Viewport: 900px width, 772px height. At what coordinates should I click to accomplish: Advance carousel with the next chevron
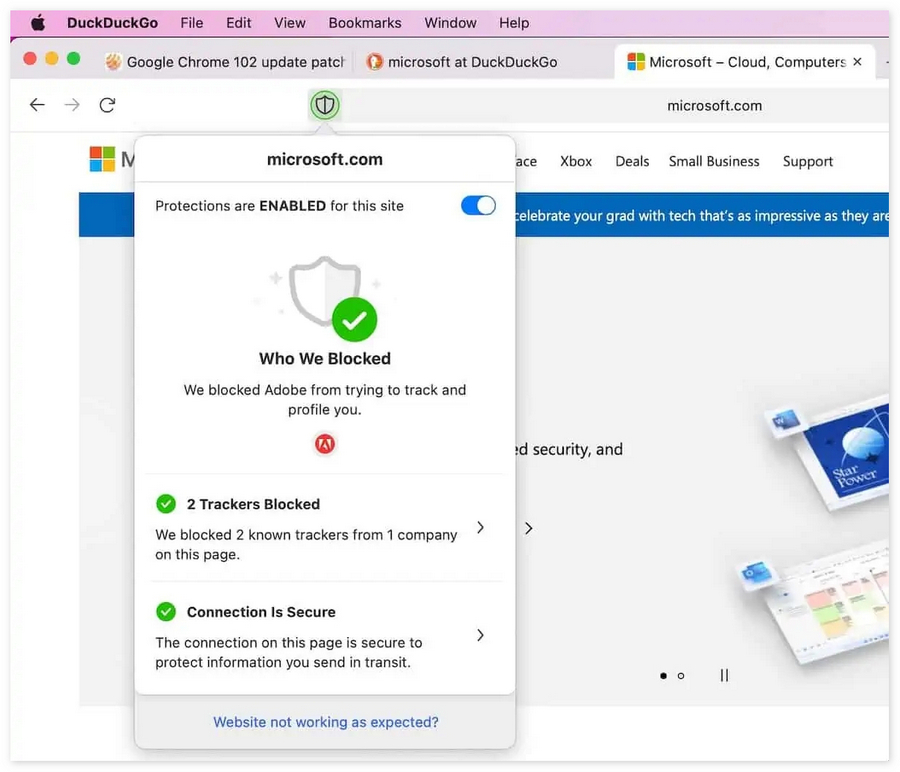[529, 528]
